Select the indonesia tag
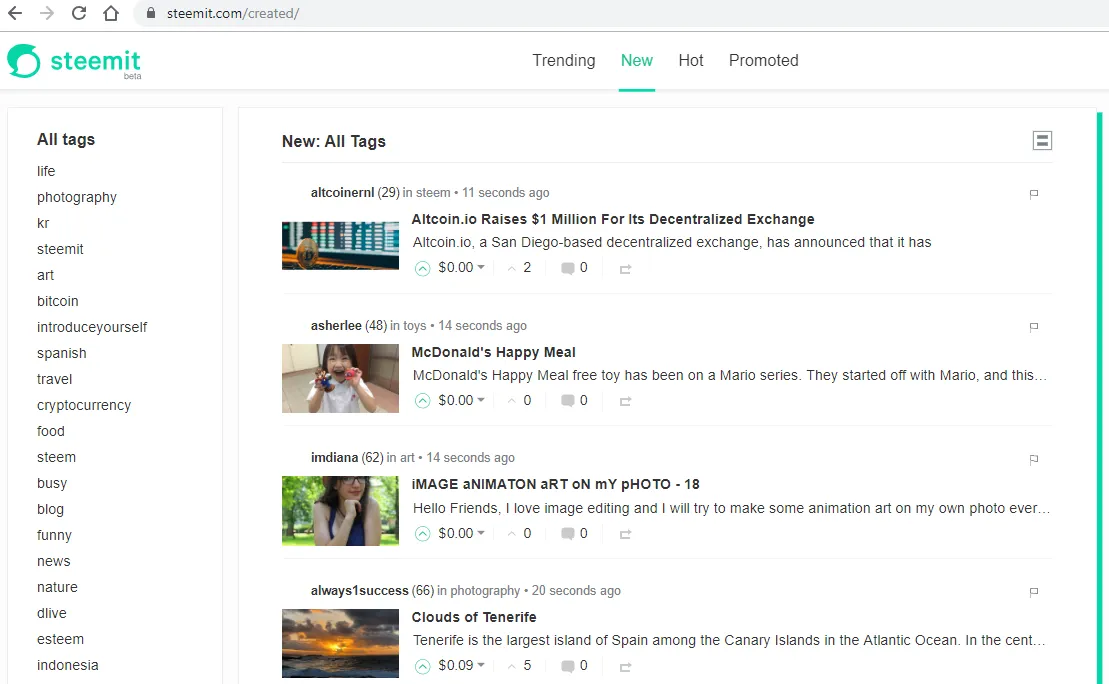 [x=67, y=666]
